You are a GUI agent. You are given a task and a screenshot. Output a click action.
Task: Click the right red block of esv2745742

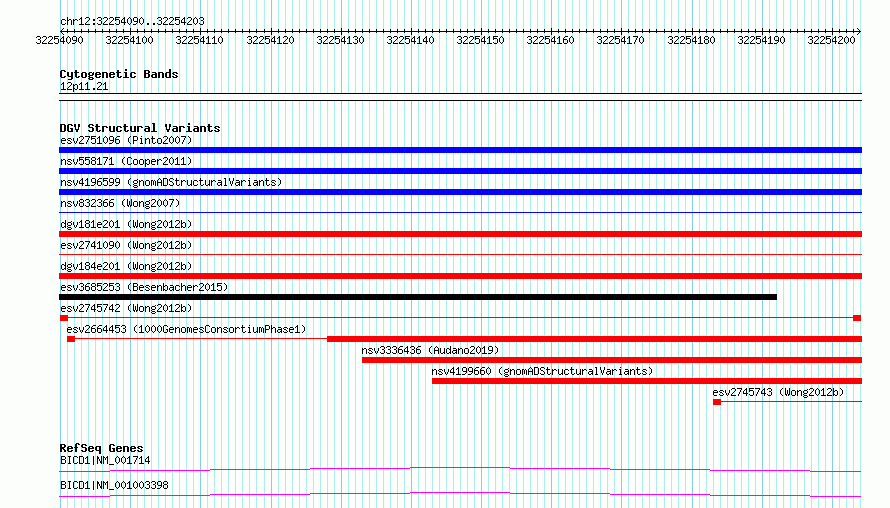point(857,318)
